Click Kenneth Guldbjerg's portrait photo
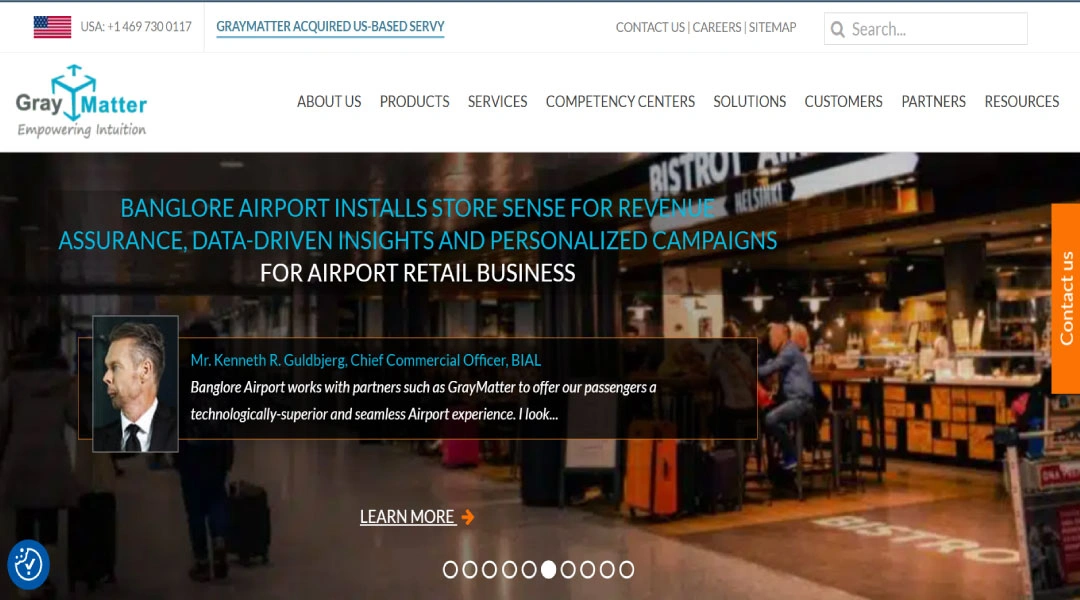 (136, 384)
